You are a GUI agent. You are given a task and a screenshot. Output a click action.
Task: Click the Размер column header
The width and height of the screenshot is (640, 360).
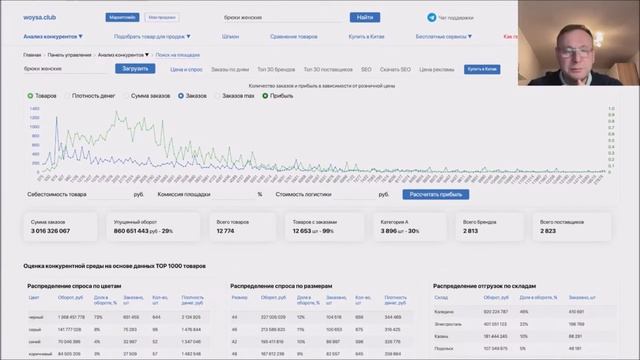click(x=240, y=298)
